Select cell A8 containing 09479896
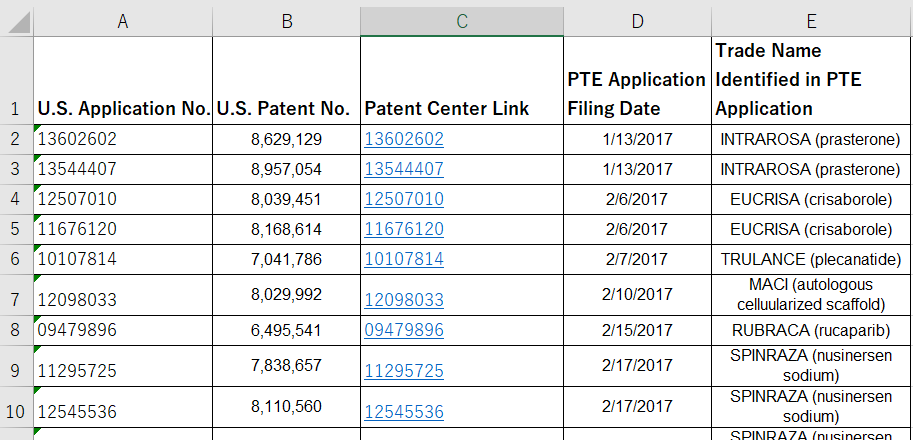Viewport: 913px width, 440px height. [123, 331]
